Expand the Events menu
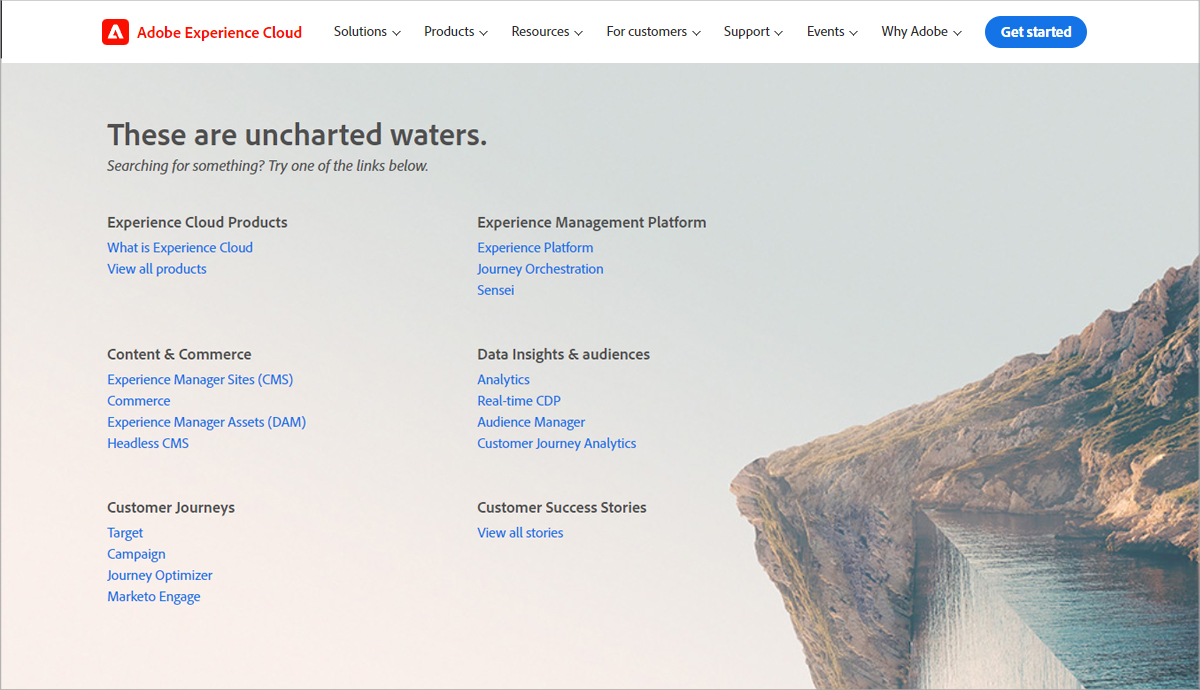This screenshot has width=1200, height=690. (x=832, y=32)
